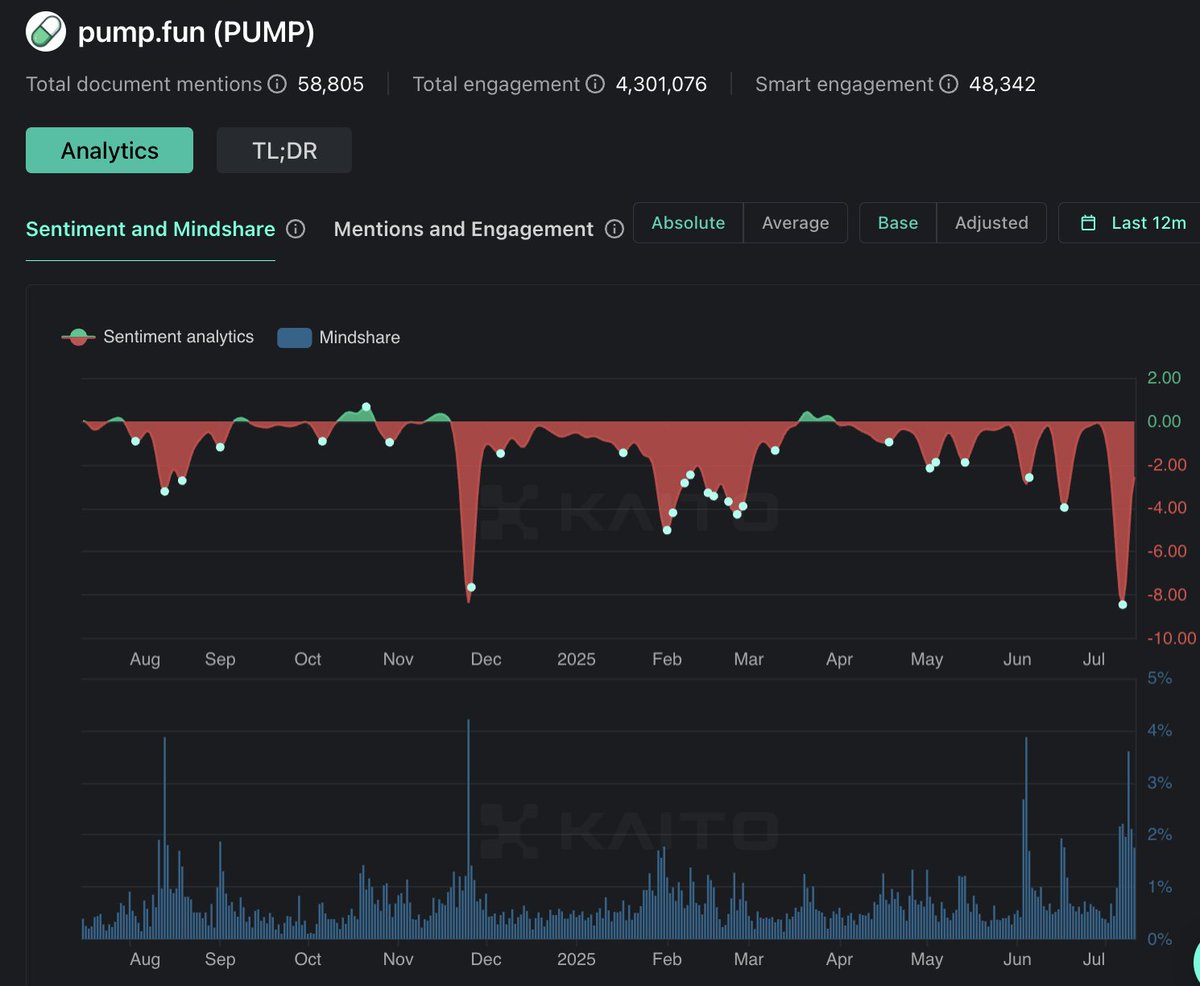Click the total document mentions value 58,805
This screenshot has width=1200, height=986.
[331, 84]
